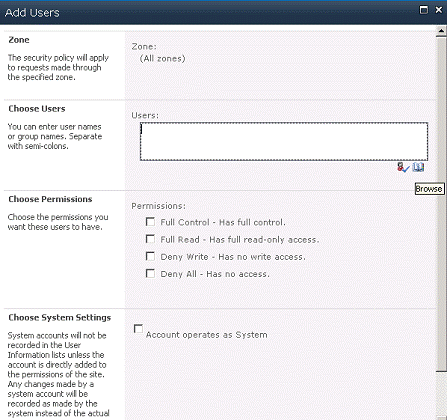Close the Add Users dialog
447x420 pixels.
[x=438, y=10]
